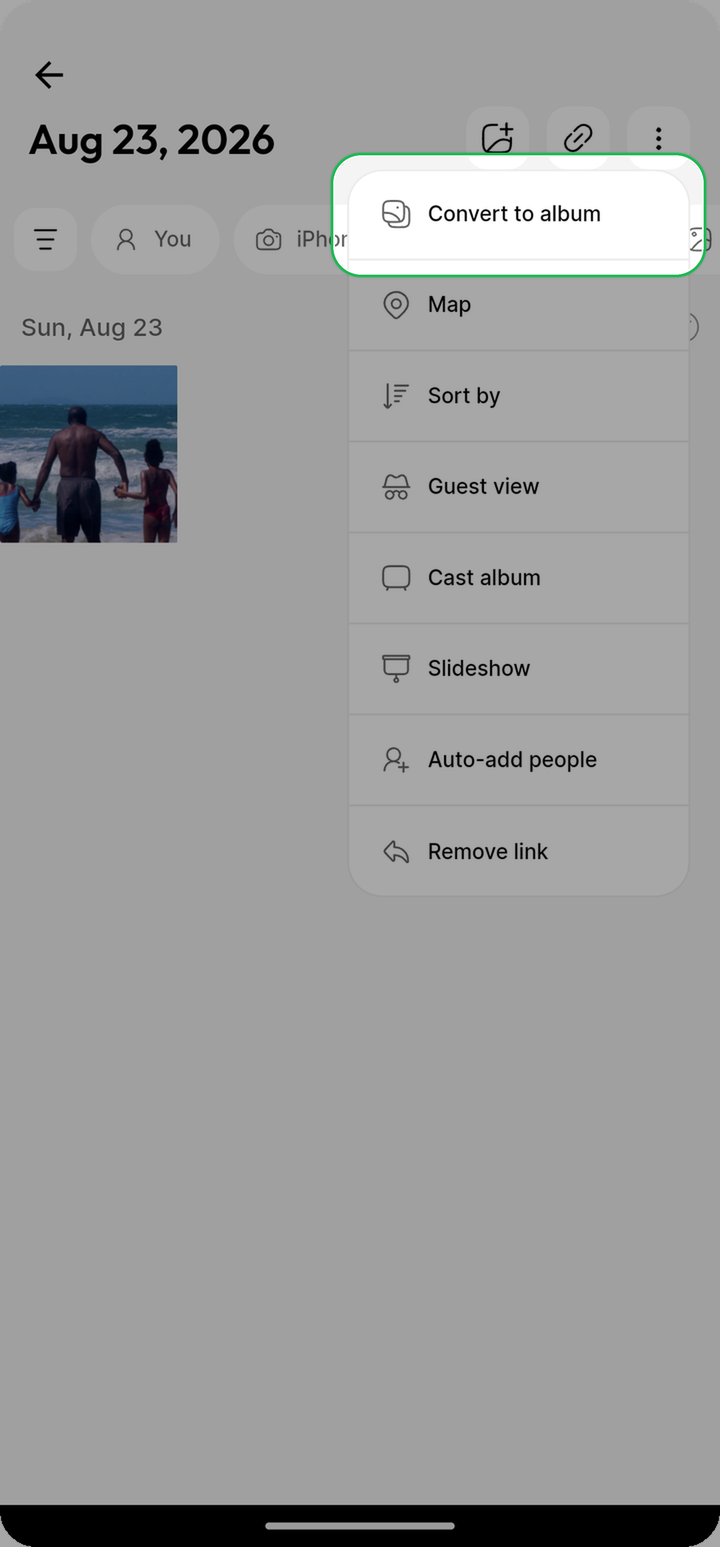
Task: Open the Map option
Action: [518, 305]
